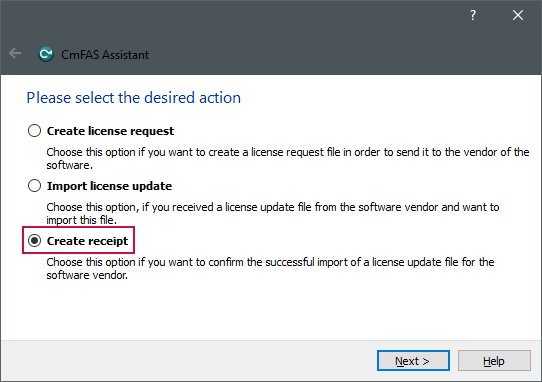Close the CmFAS Assistant dialog
This screenshot has height=382, width=542.
[518, 15]
